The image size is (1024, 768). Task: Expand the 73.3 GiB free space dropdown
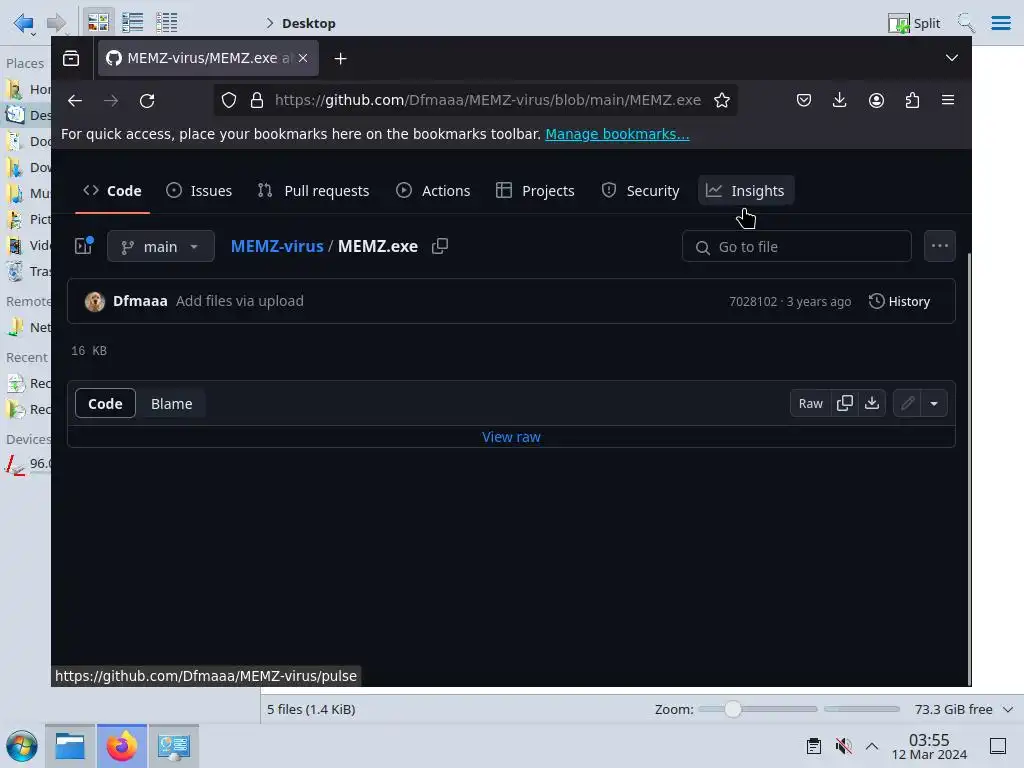[1008, 709]
